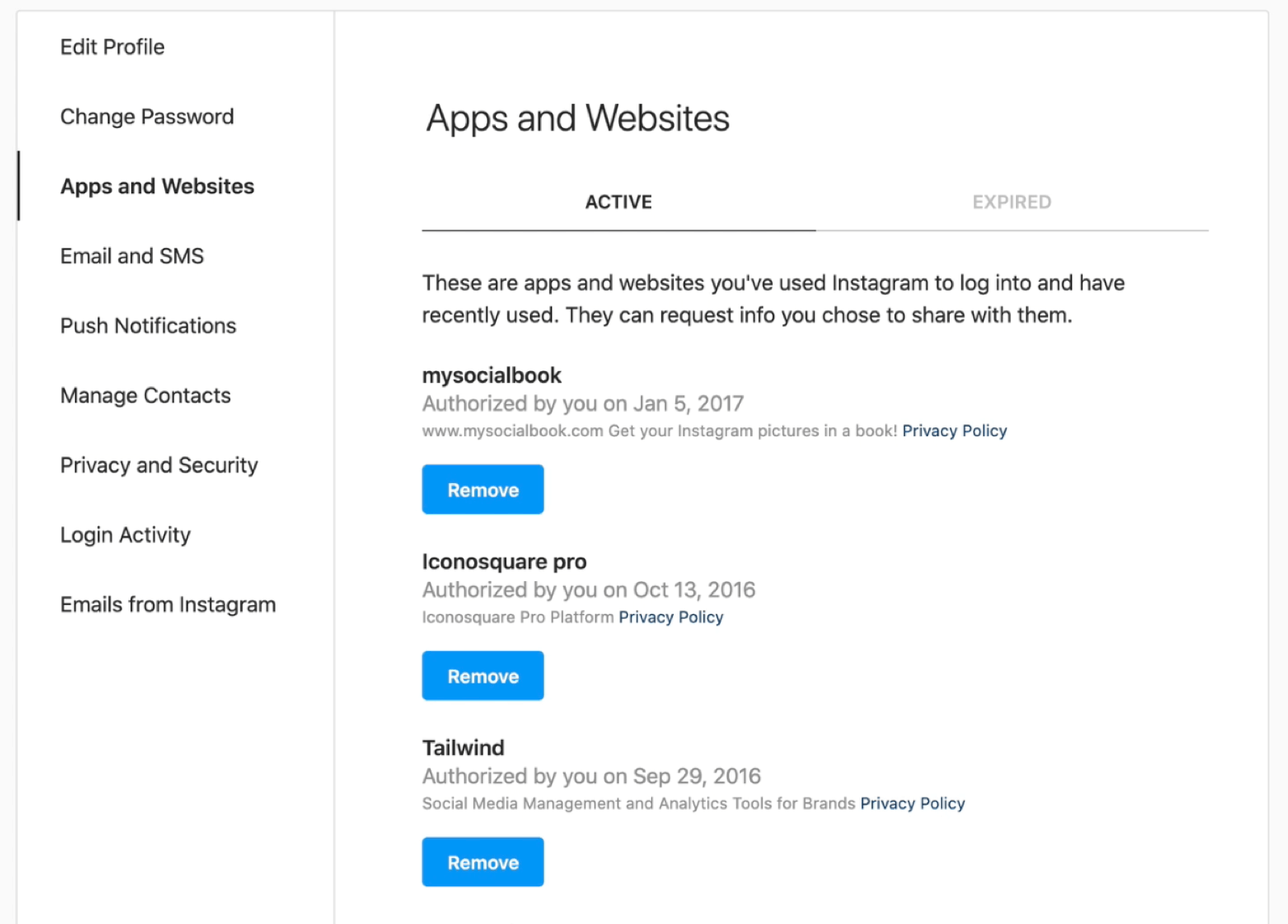Remove the Iconosquare pro app
The height and width of the screenshot is (924, 1288).
coord(483,676)
